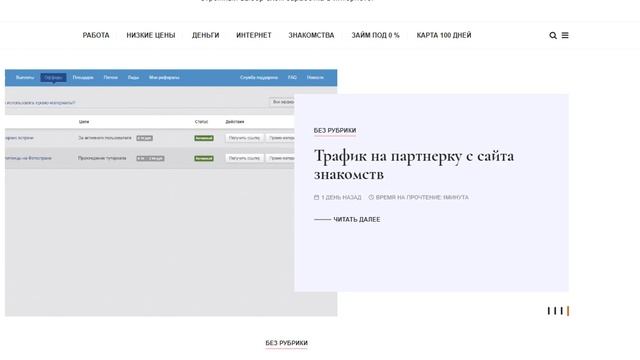This screenshot has width=640, height=360.
Task: Open the site search magnifier icon
Action: pos(553,36)
